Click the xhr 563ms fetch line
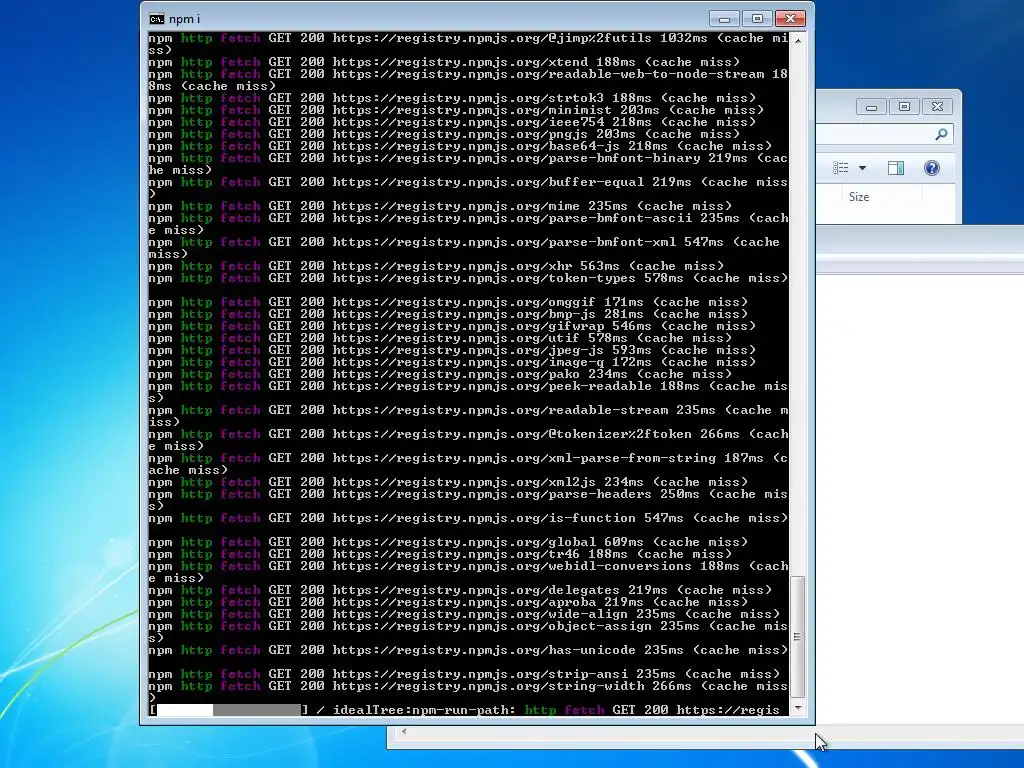Image resolution: width=1024 pixels, height=768 pixels. (436, 266)
